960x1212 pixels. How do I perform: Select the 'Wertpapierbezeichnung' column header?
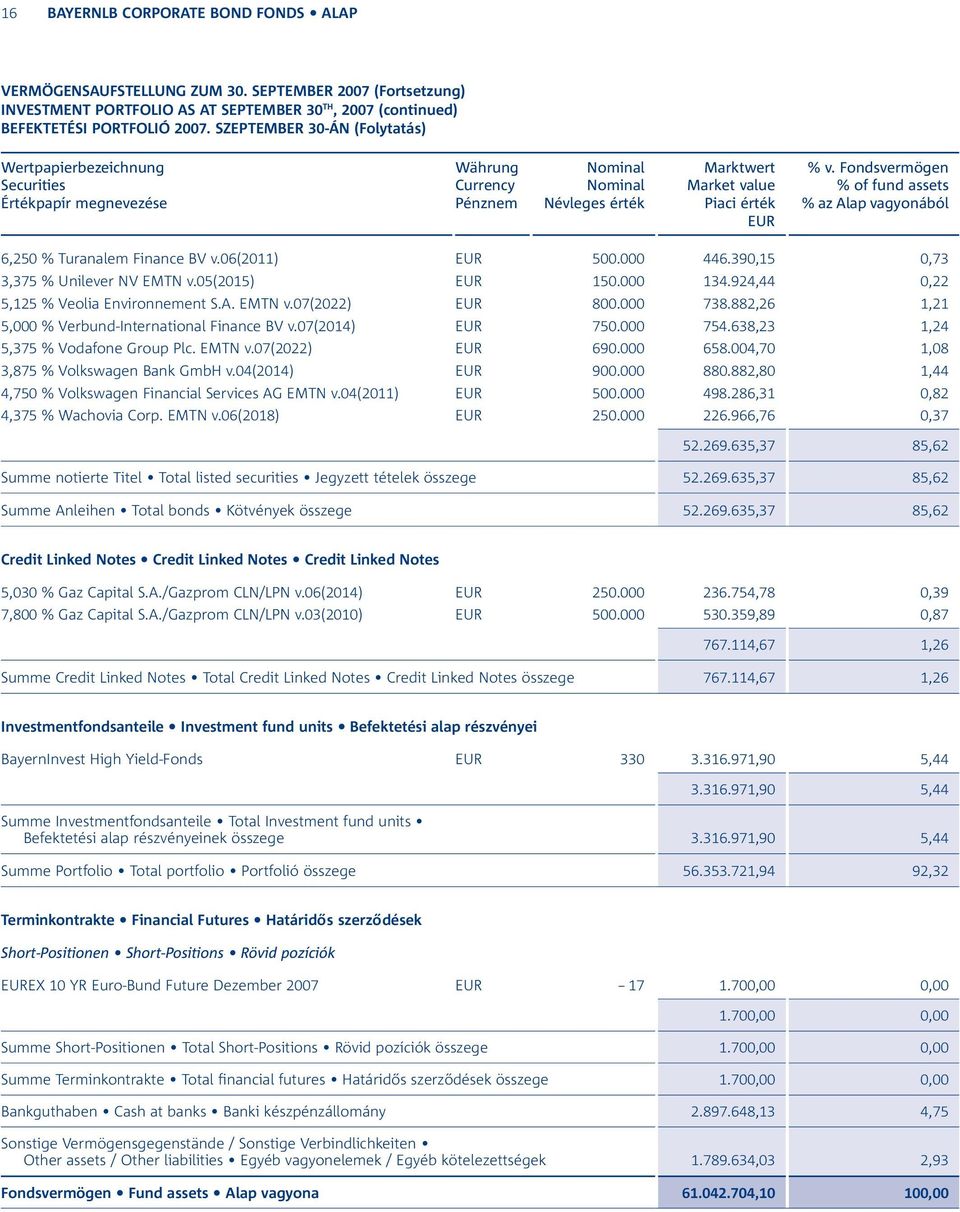[x=83, y=168]
